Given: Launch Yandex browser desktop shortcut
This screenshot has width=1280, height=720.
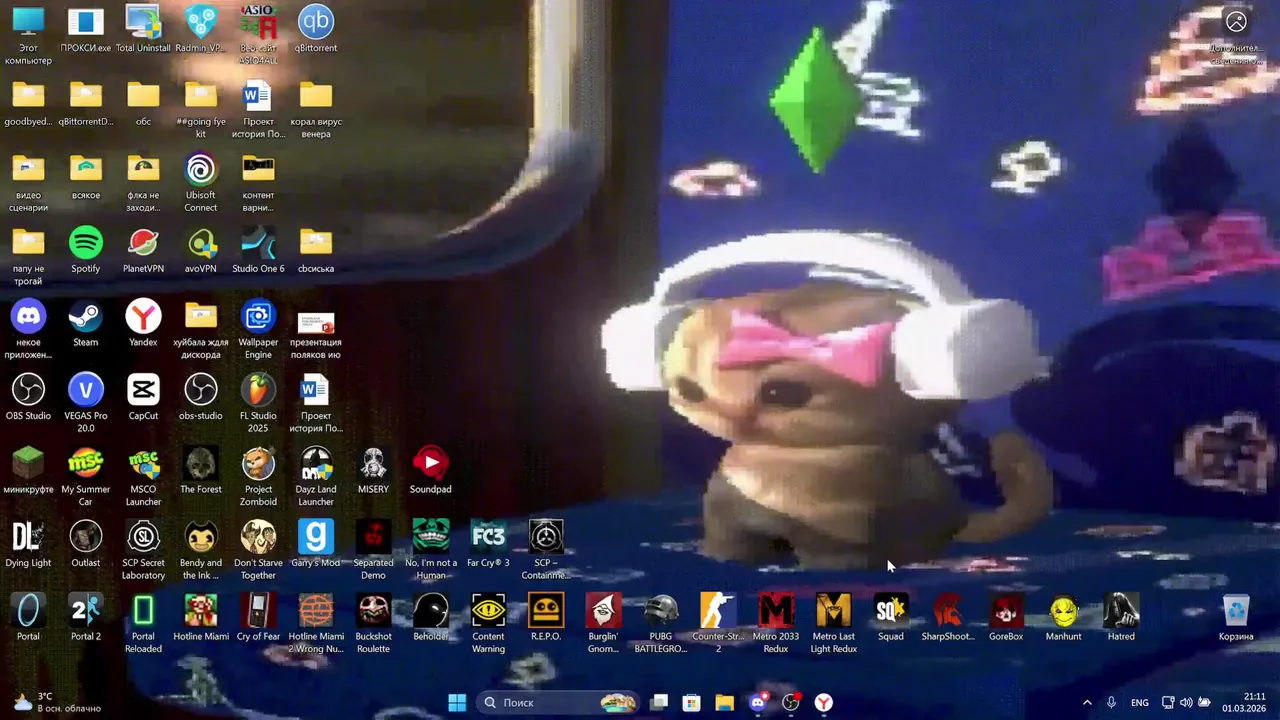Looking at the screenshot, I should [x=143, y=324].
